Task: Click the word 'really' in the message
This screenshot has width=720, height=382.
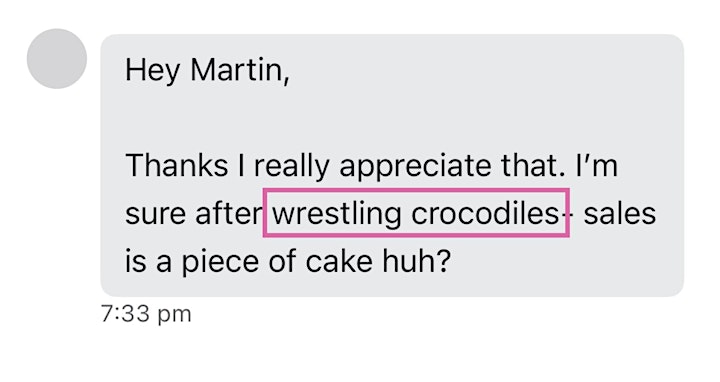Action: pos(291,167)
